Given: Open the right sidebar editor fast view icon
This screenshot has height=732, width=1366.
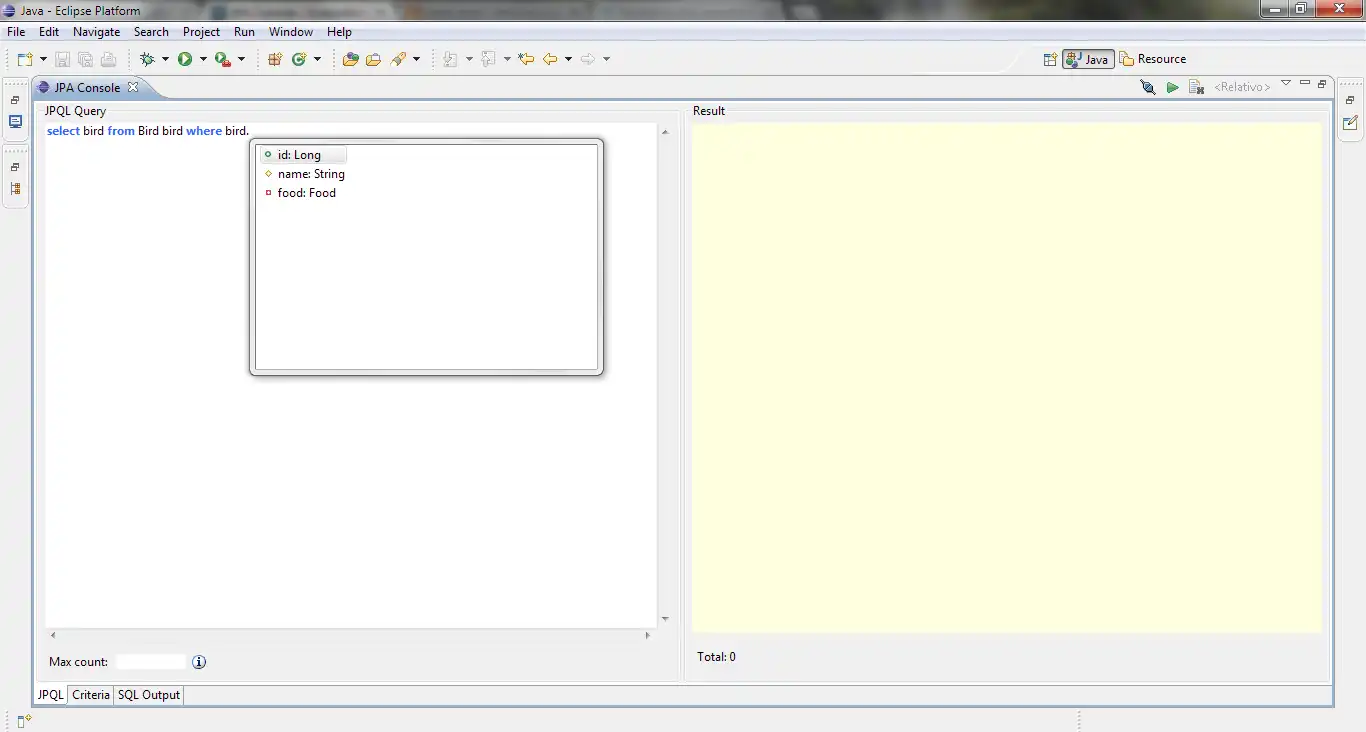Looking at the screenshot, I should tap(1350, 123).
